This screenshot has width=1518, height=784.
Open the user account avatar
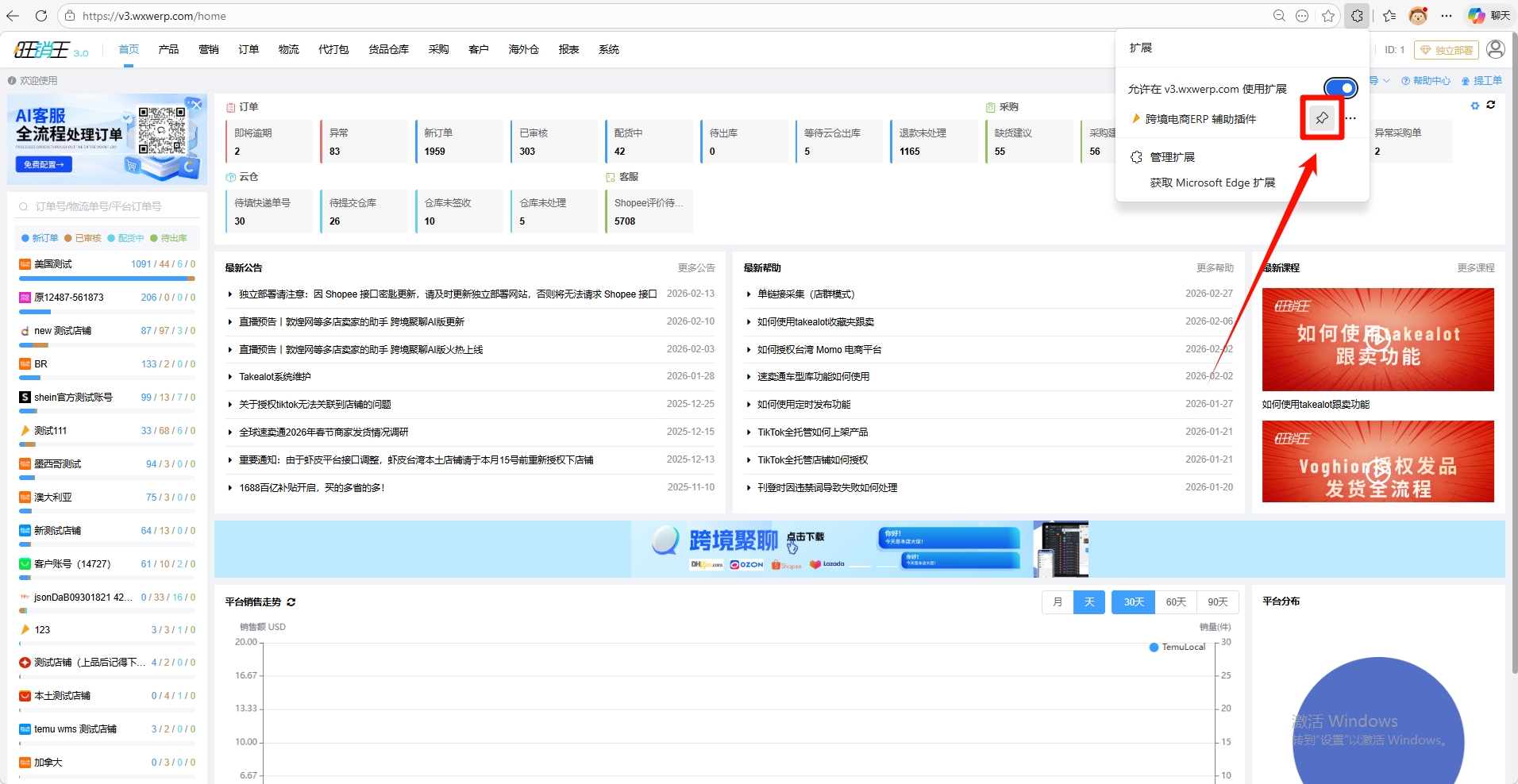click(x=1495, y=49)
